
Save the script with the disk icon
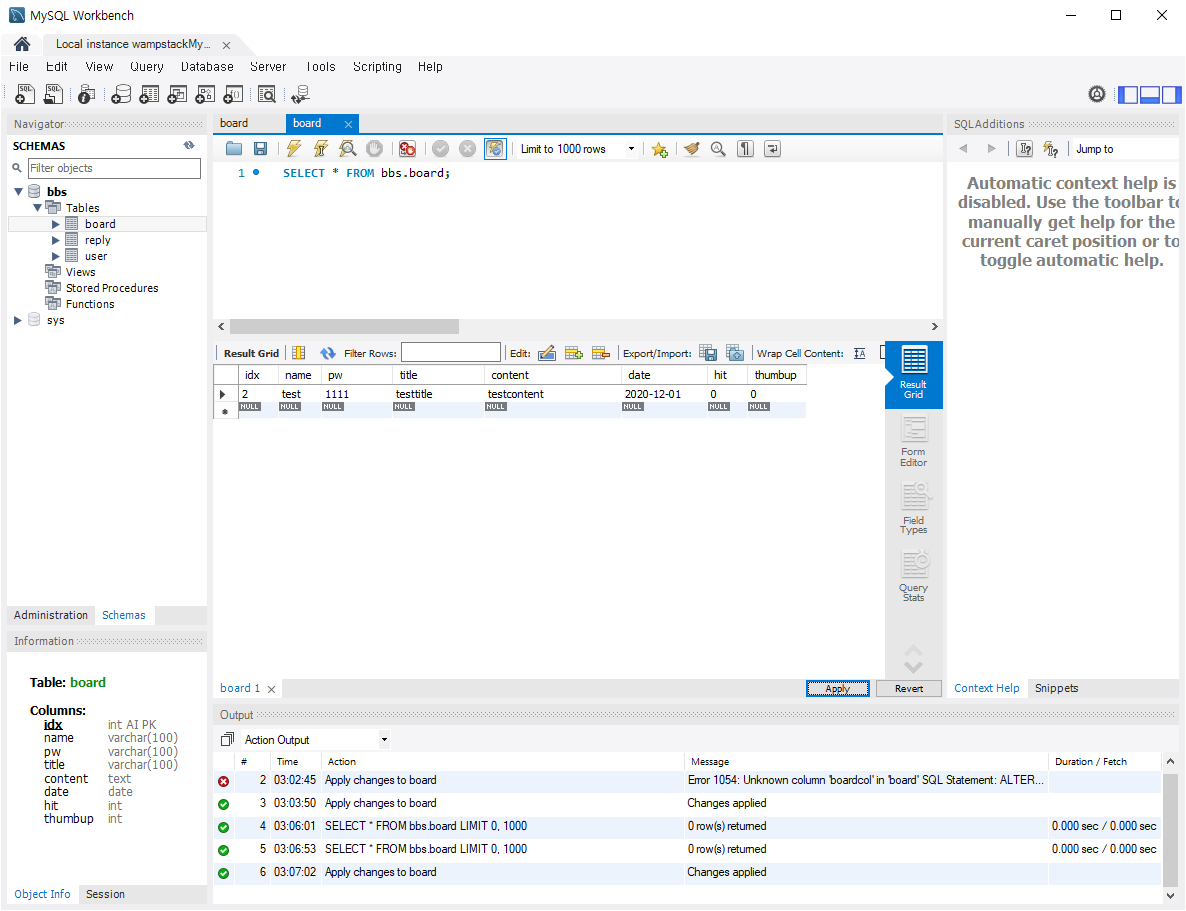point(260,149)
